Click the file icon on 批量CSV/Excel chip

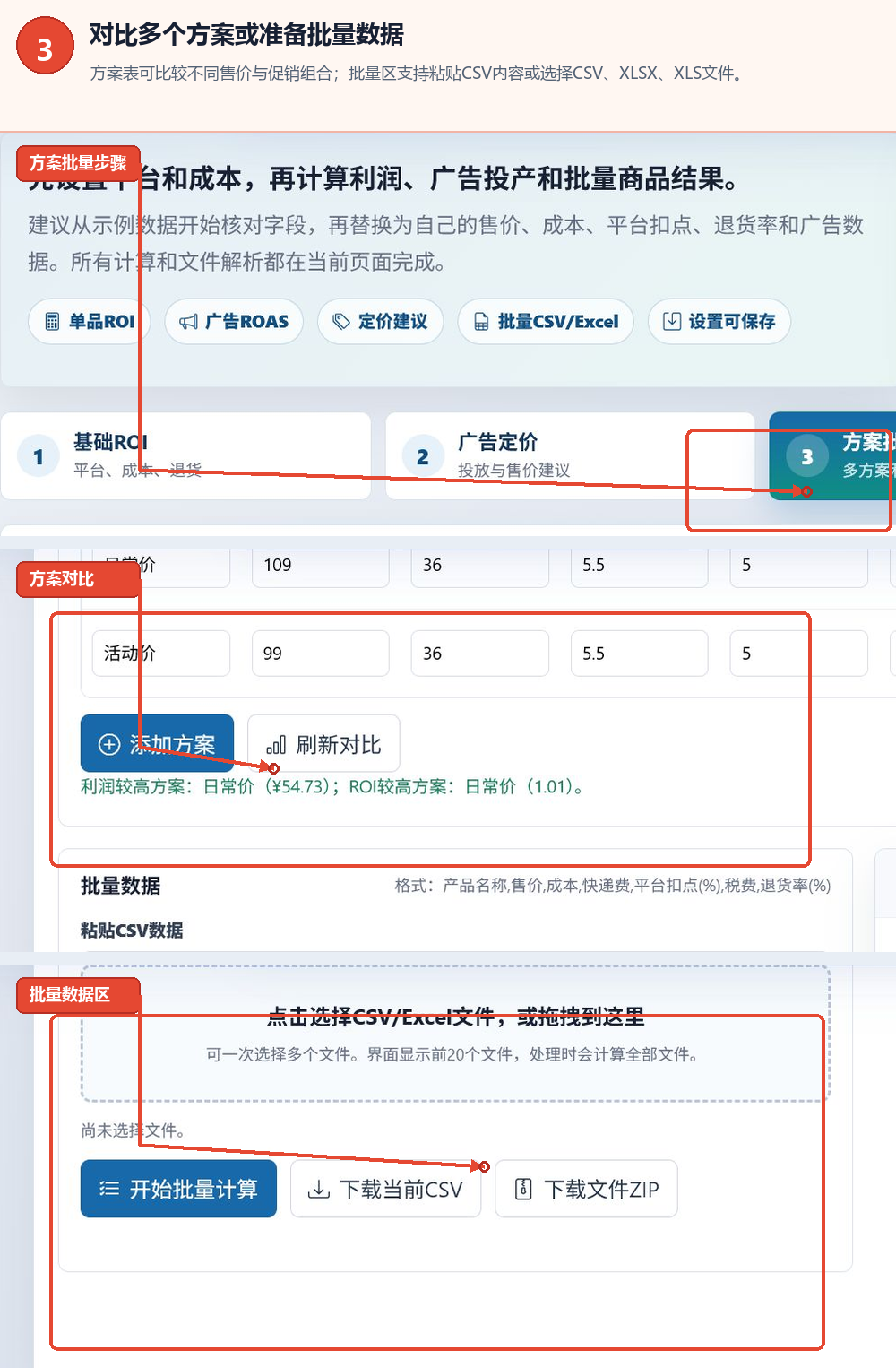[x=481, y=322]
